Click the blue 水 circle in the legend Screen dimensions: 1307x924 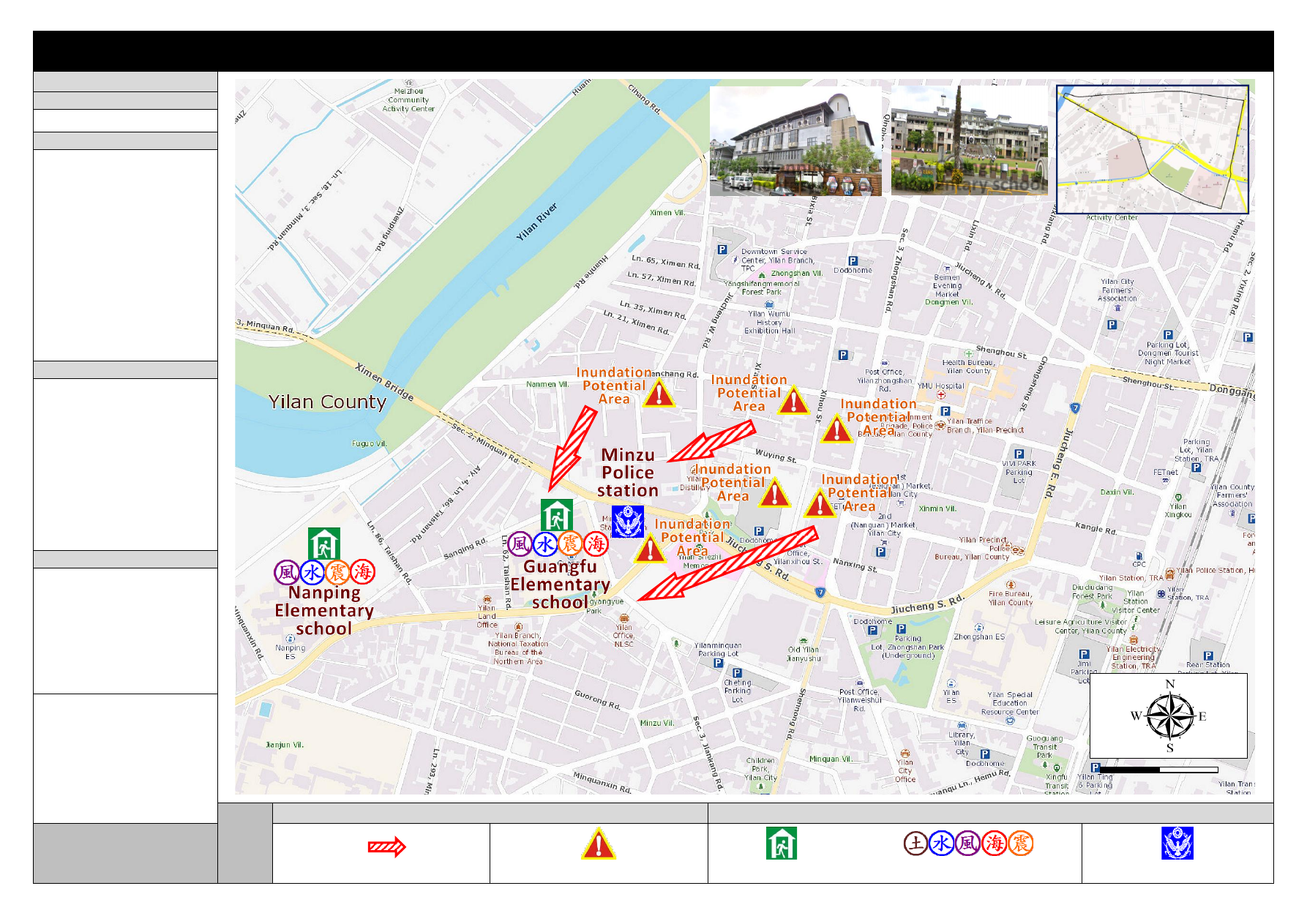(x=941, y=844)
